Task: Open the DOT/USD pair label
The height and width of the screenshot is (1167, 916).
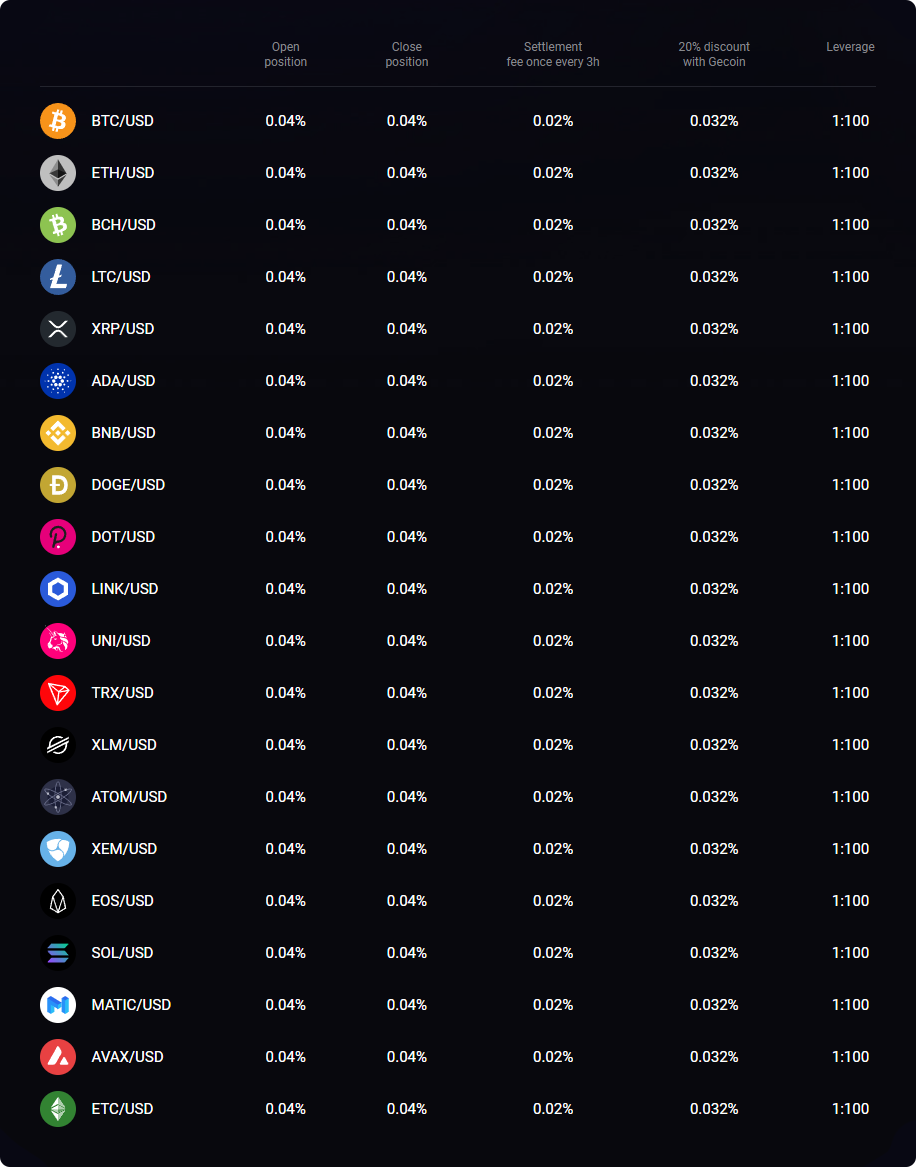Action: click(x=124, y=537)
